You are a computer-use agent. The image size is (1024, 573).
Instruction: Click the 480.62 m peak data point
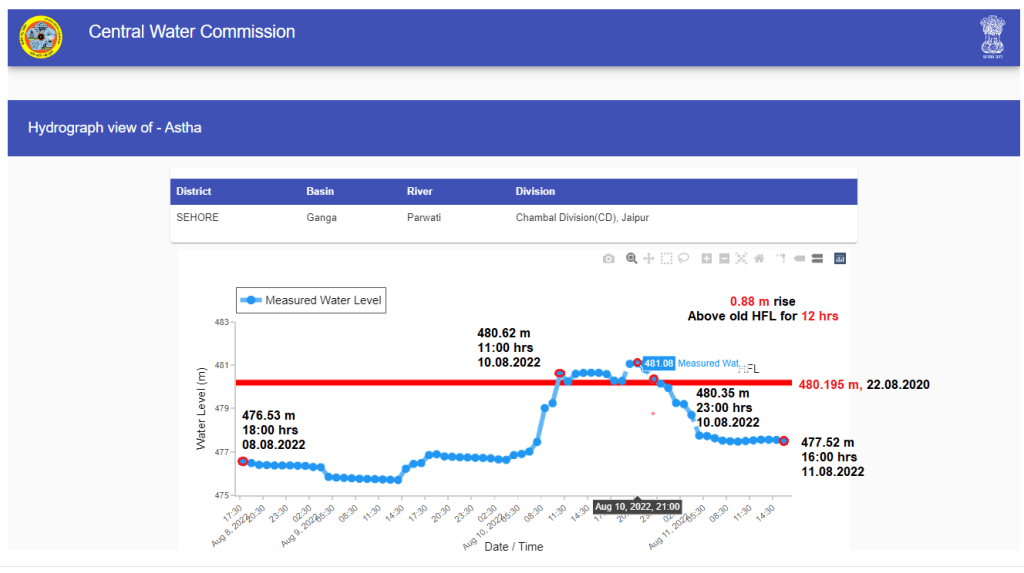[560, 373]
